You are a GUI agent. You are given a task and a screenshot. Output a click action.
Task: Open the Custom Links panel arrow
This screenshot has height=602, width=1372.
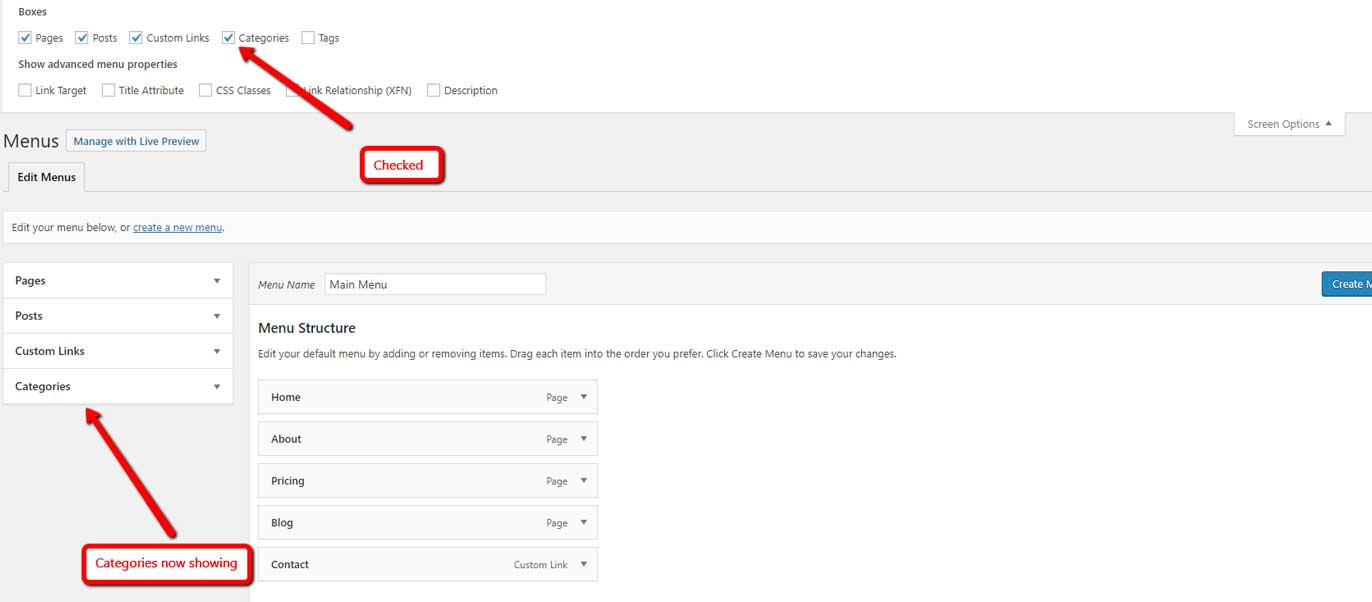coord(217,351)
